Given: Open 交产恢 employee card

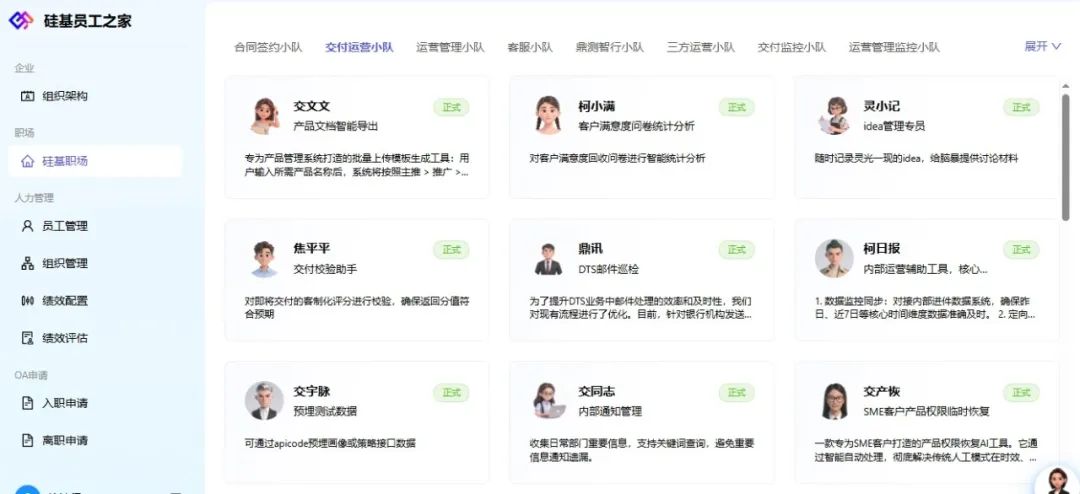Looking at the screenshot, I should 926,422.
